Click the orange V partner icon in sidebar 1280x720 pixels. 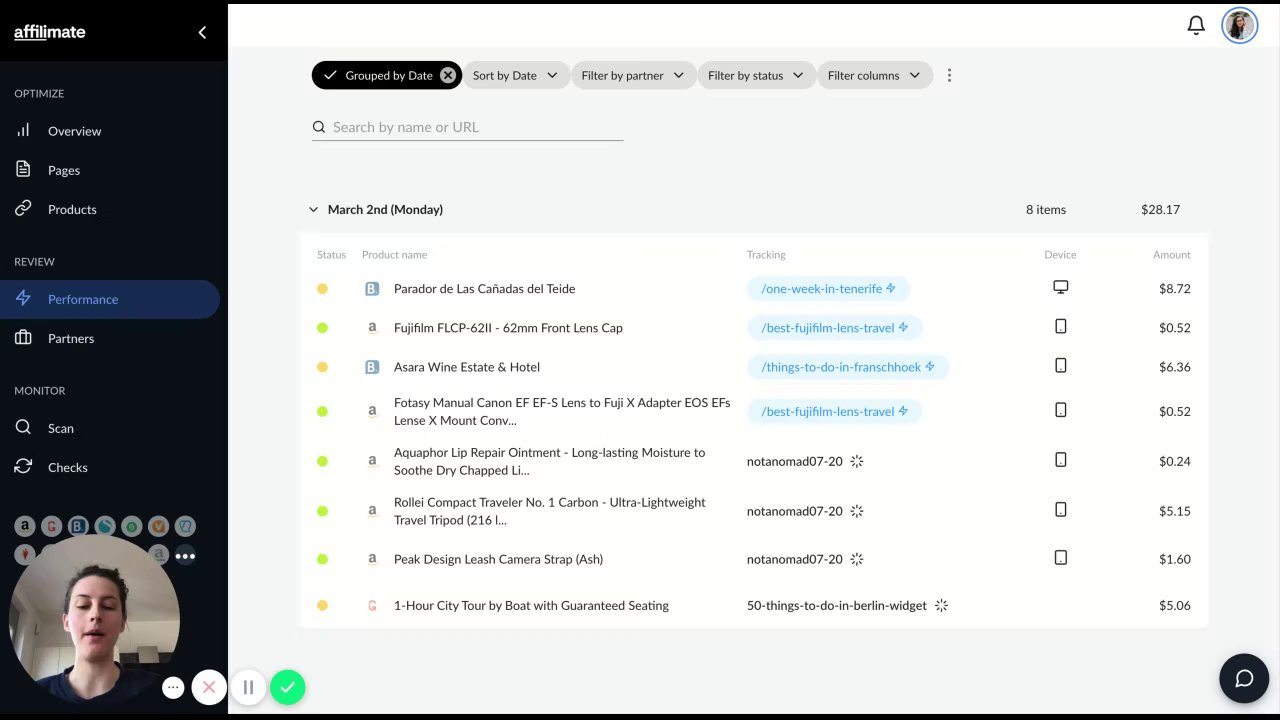[x=158, y=526]
